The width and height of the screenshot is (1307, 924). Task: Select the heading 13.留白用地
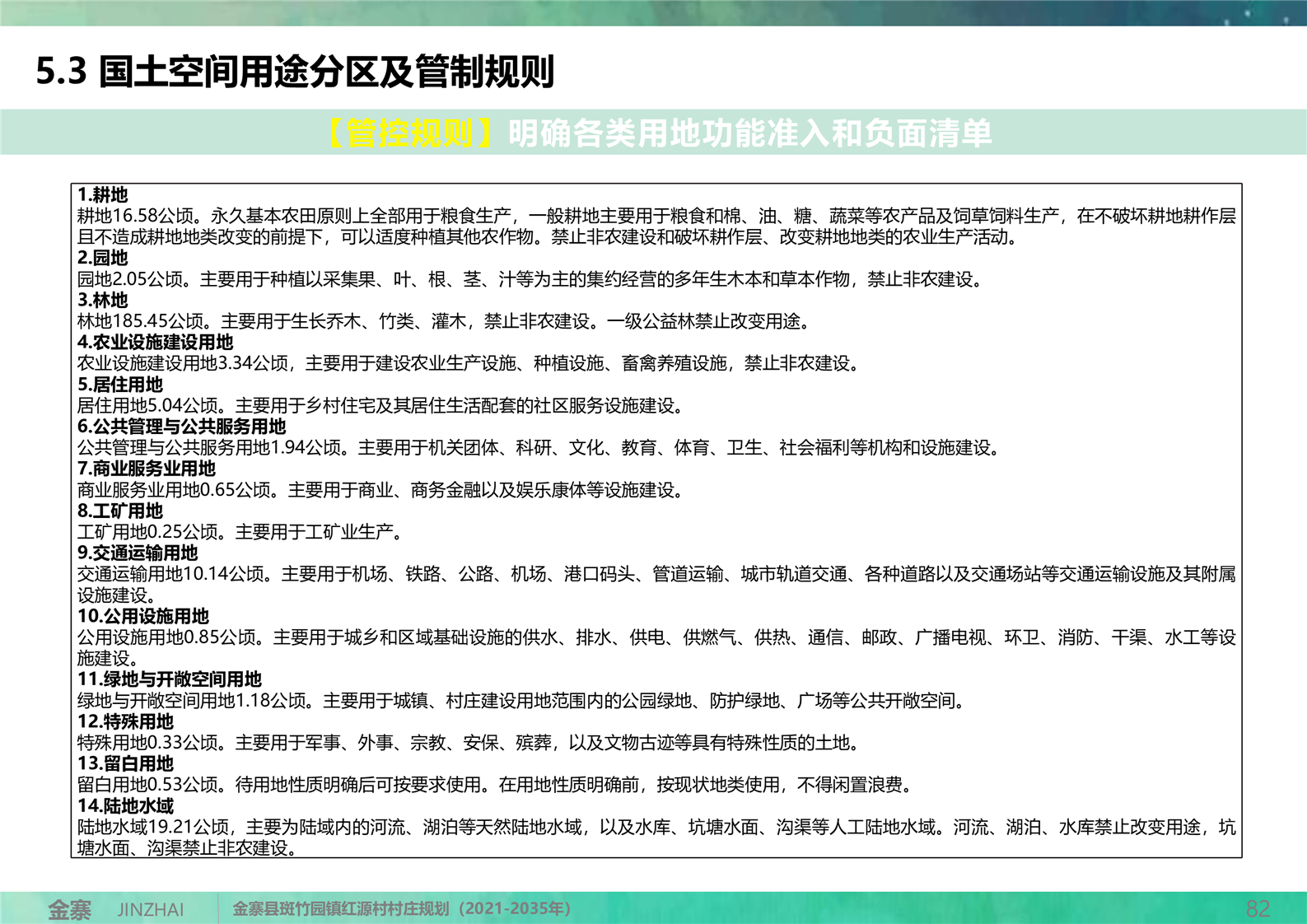(x=126, y=763)
